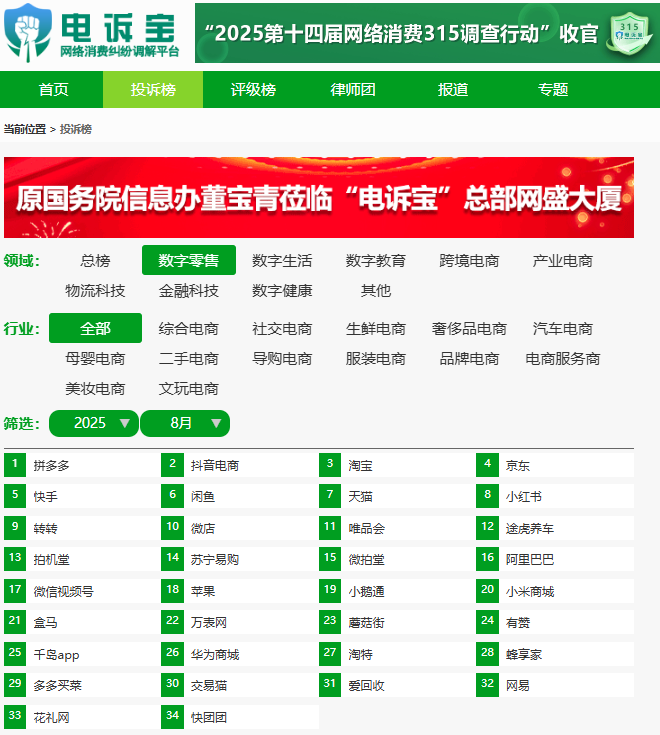Click the 电诉宝 fist shield logo
Image resolution: width=660 pixels, height=735 pixels.
[28, 33]
